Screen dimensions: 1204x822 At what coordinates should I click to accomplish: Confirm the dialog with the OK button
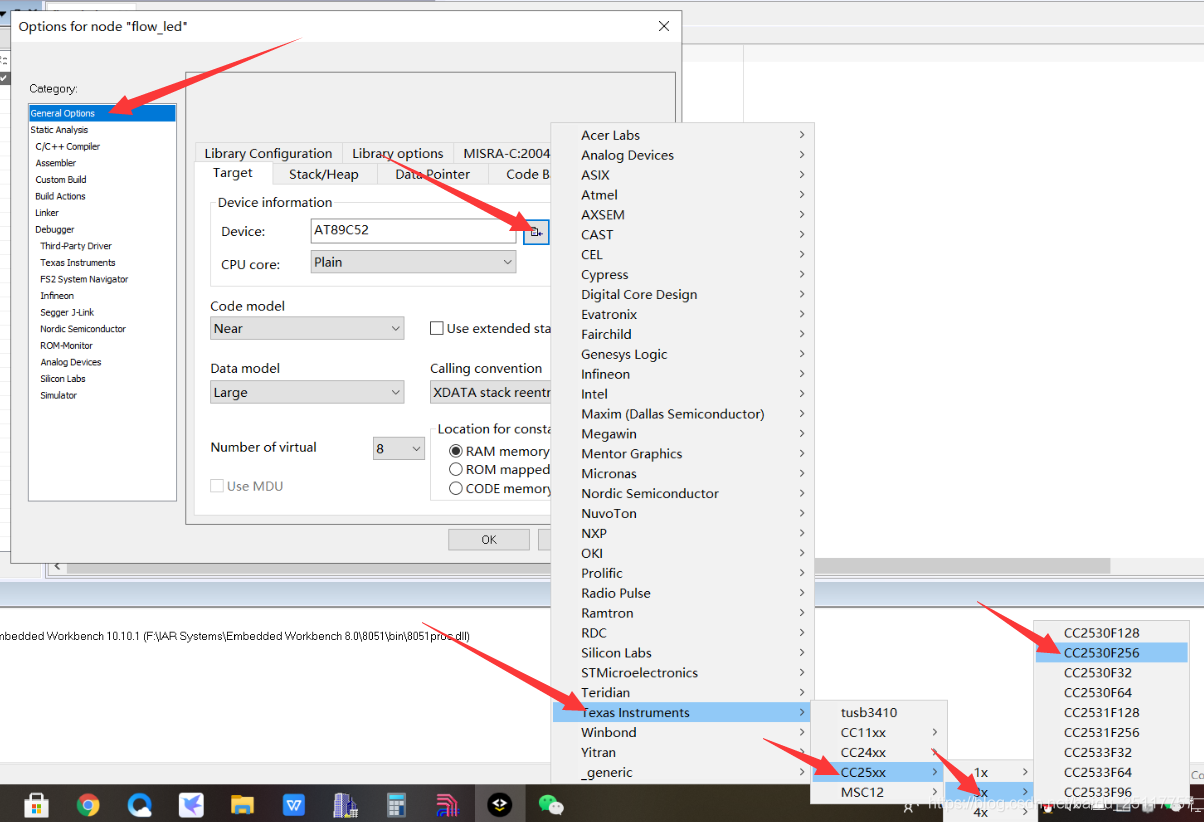(489, 539)
